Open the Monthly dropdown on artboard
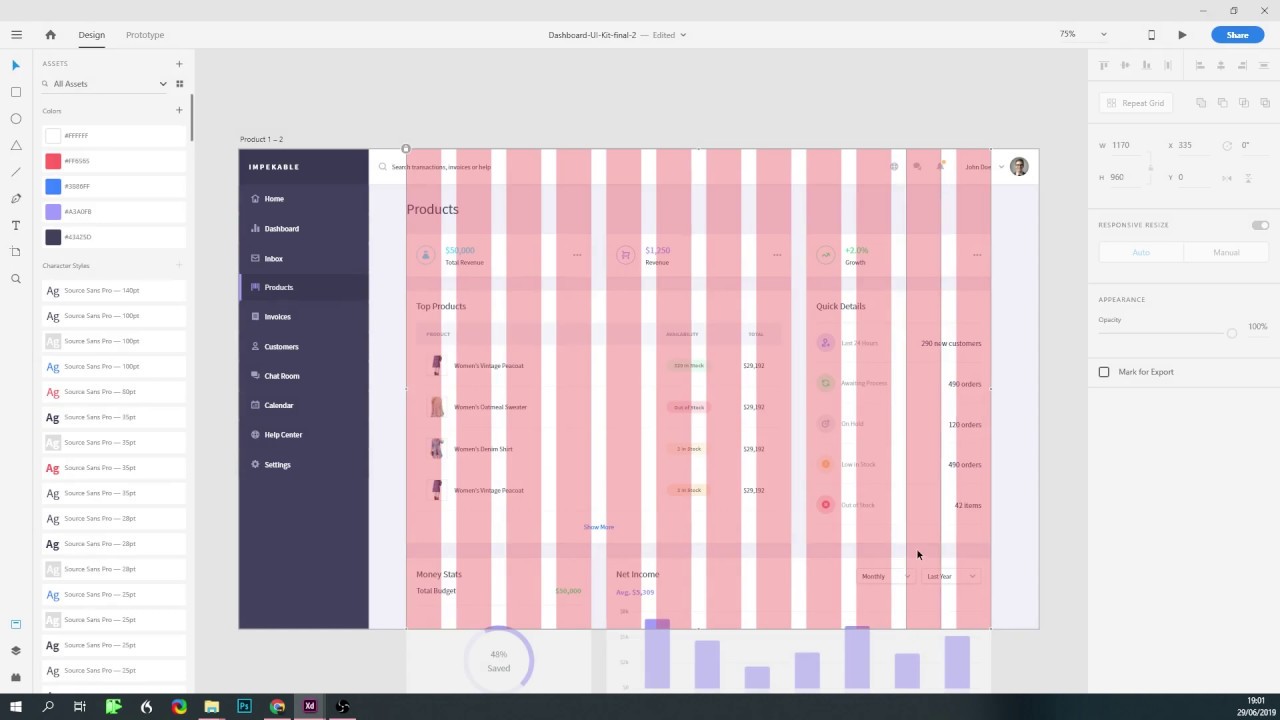This screenshot has height=720, width=1280. (x=885, y=576)
